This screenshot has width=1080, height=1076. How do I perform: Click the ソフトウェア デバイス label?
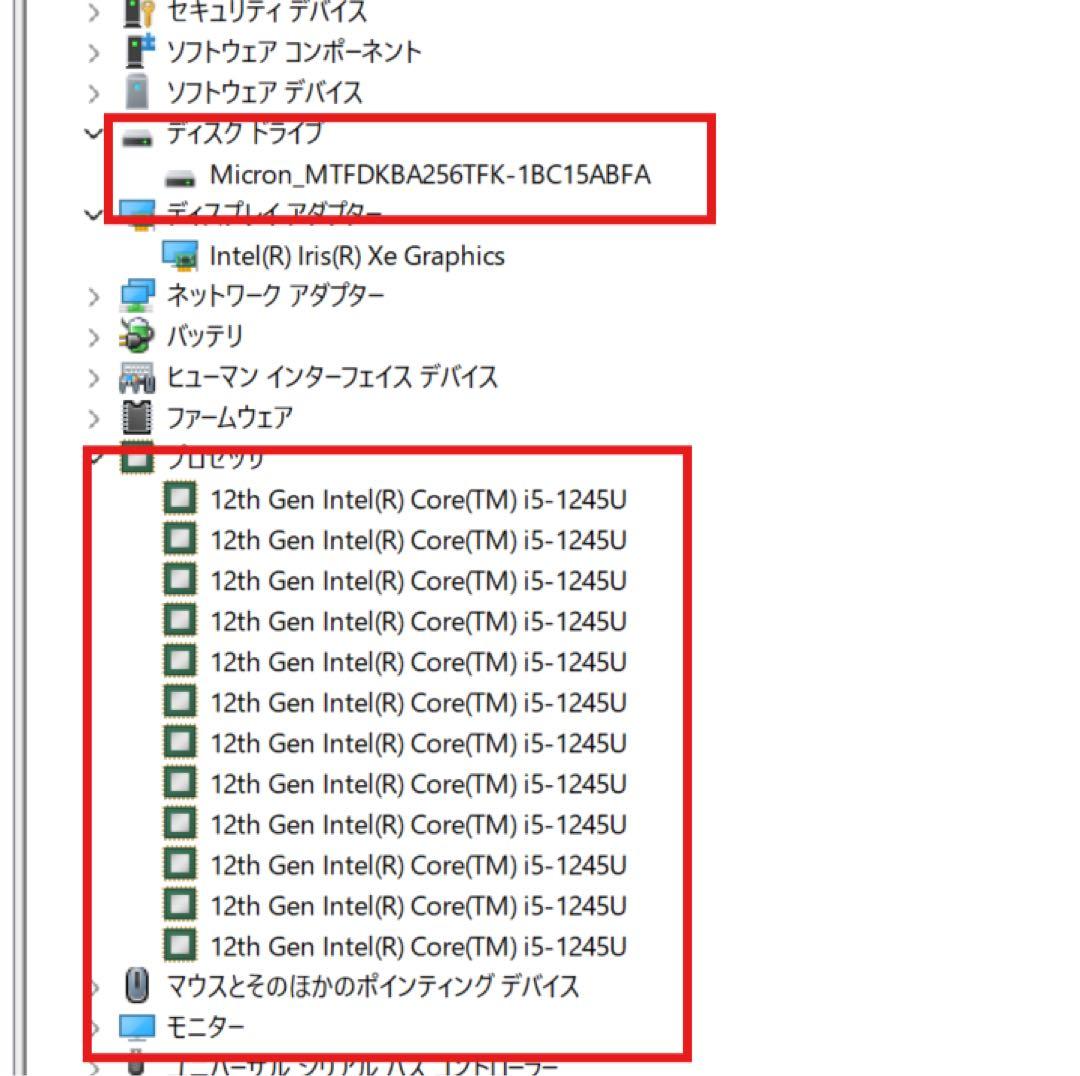tap(267, 92)
